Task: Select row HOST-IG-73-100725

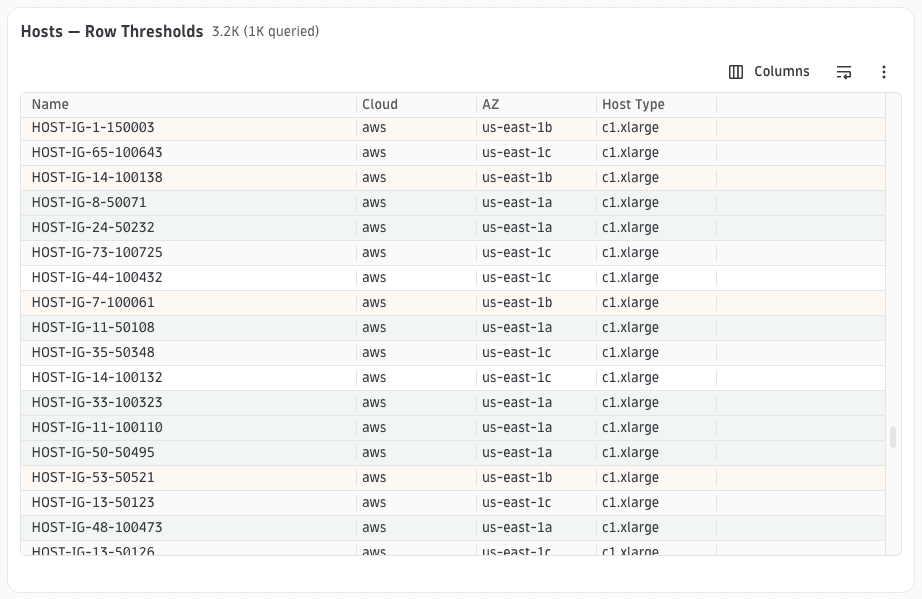Action: coord(453,253)
